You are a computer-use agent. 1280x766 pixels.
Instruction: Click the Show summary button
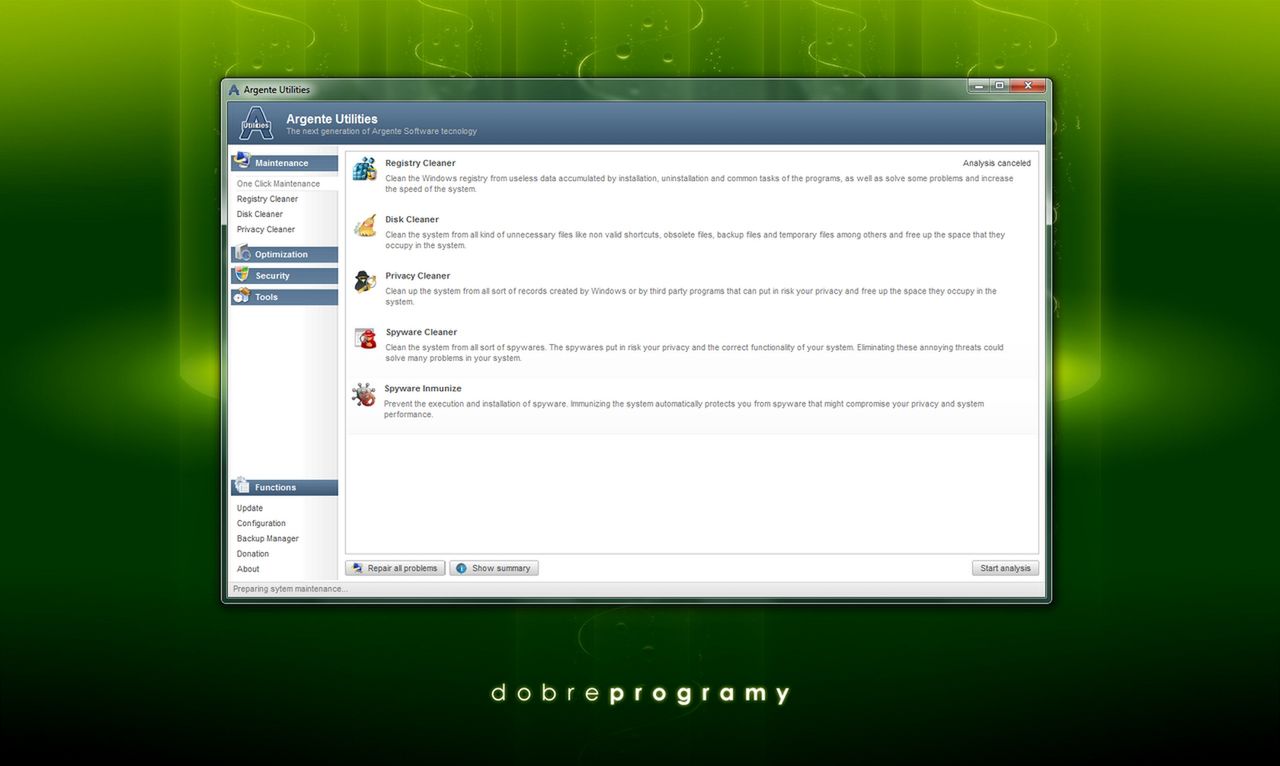tap(494, 568)
